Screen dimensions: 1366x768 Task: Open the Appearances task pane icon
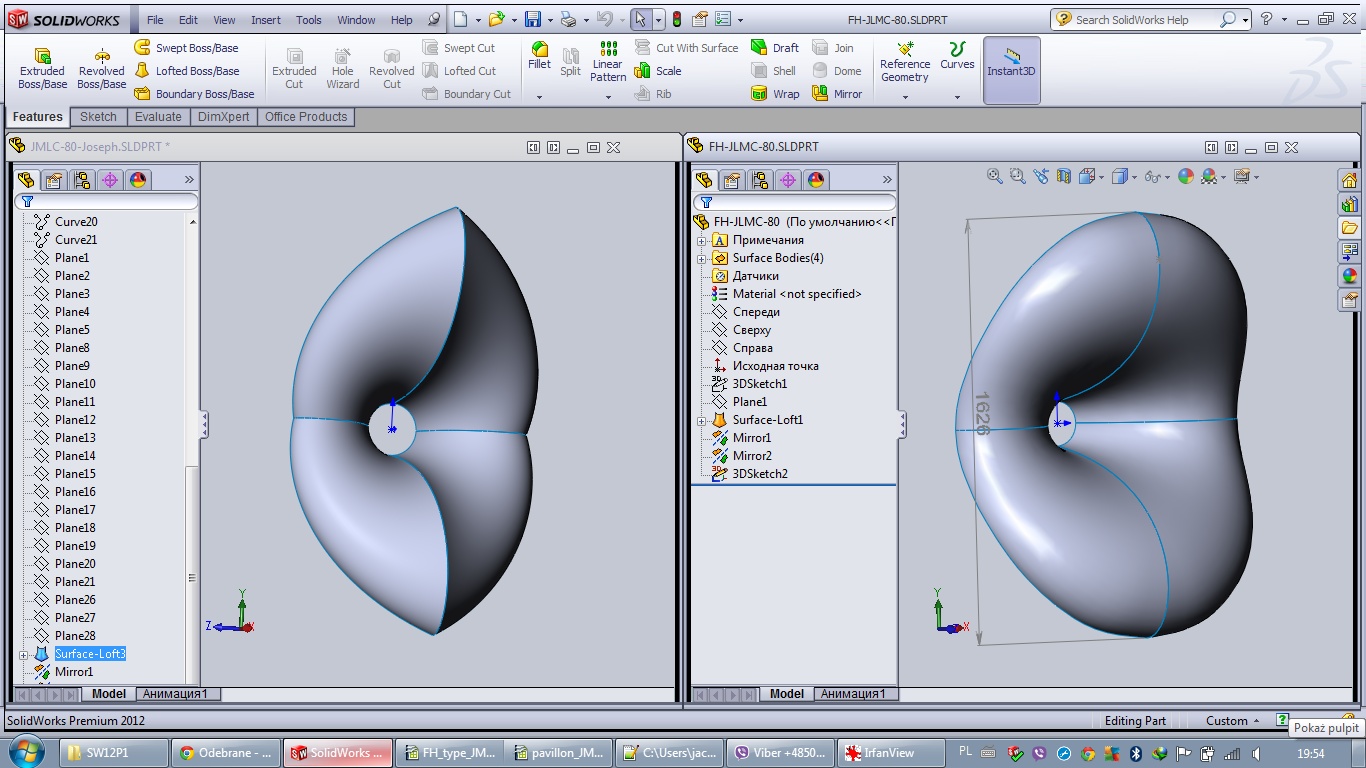(x=1350, y=276)
